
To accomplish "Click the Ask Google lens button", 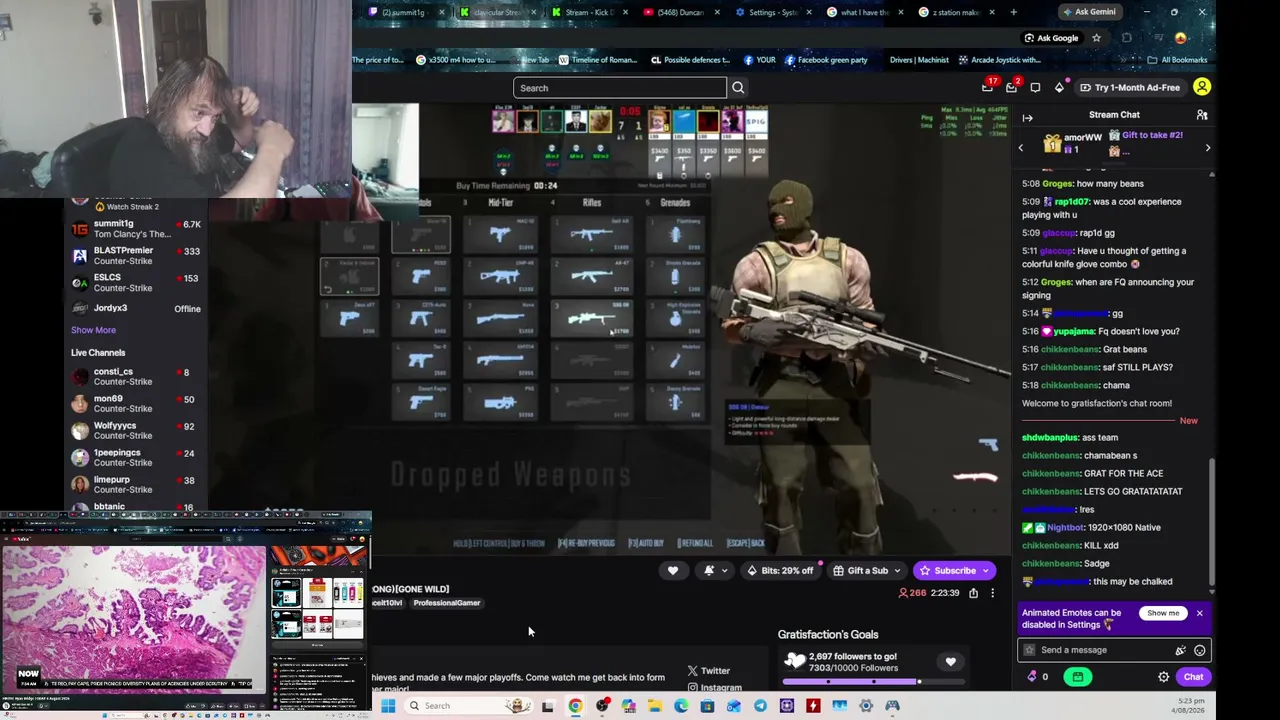I will (1051, 38).
